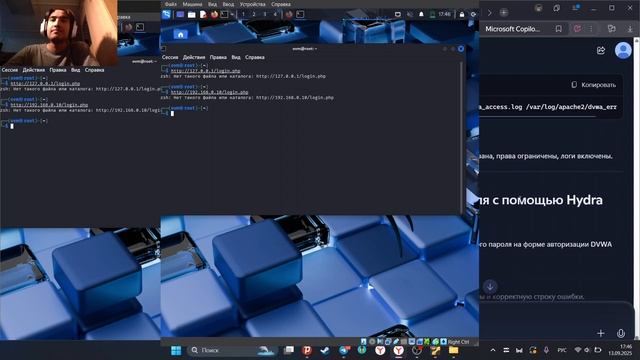Toggle microphone icon in Windows tray
Viewport: 640px width, 360px height.
click(x=546, y=350)
